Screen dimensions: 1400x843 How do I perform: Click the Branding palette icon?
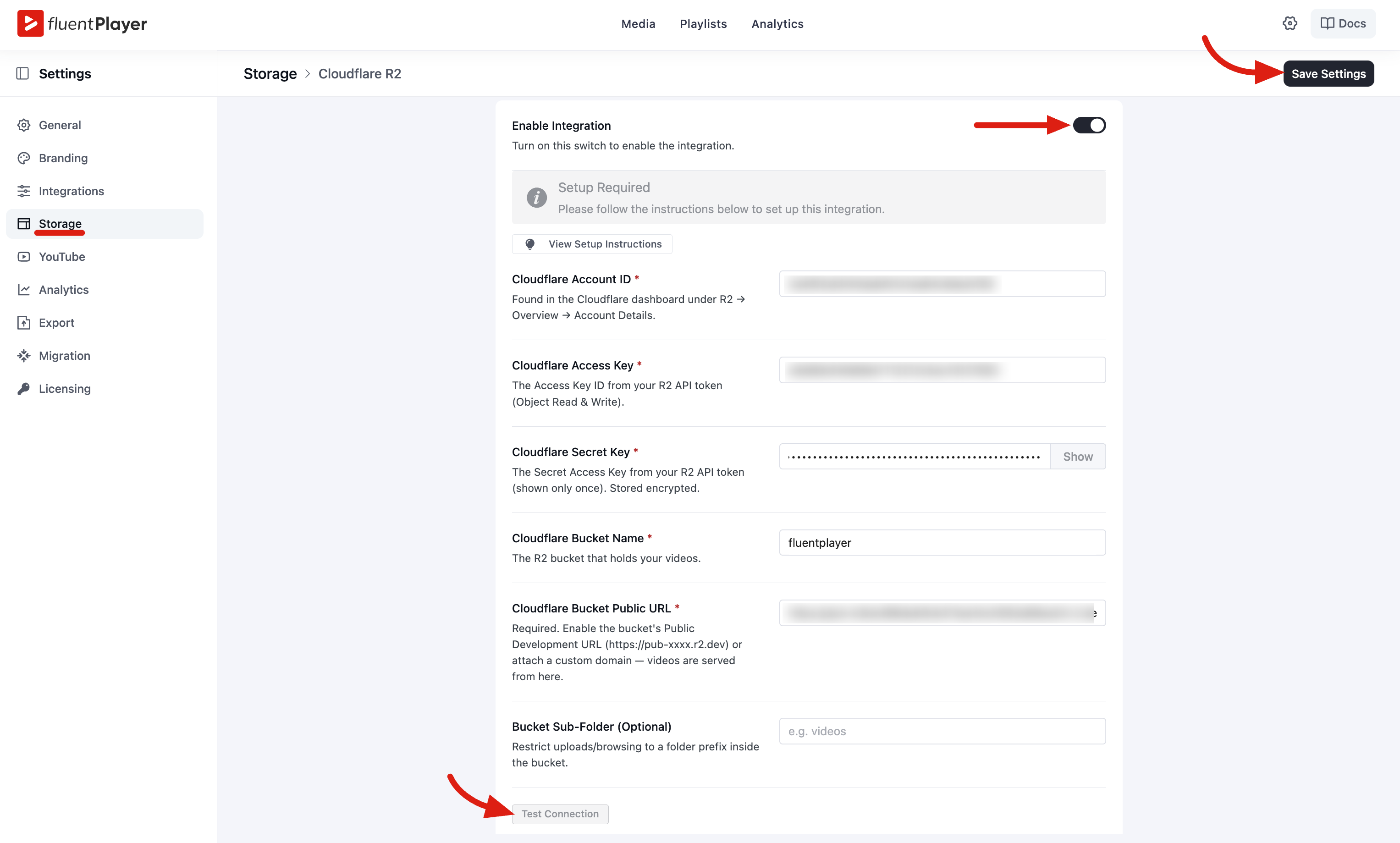pyautogui.click(x=23, y=158)
